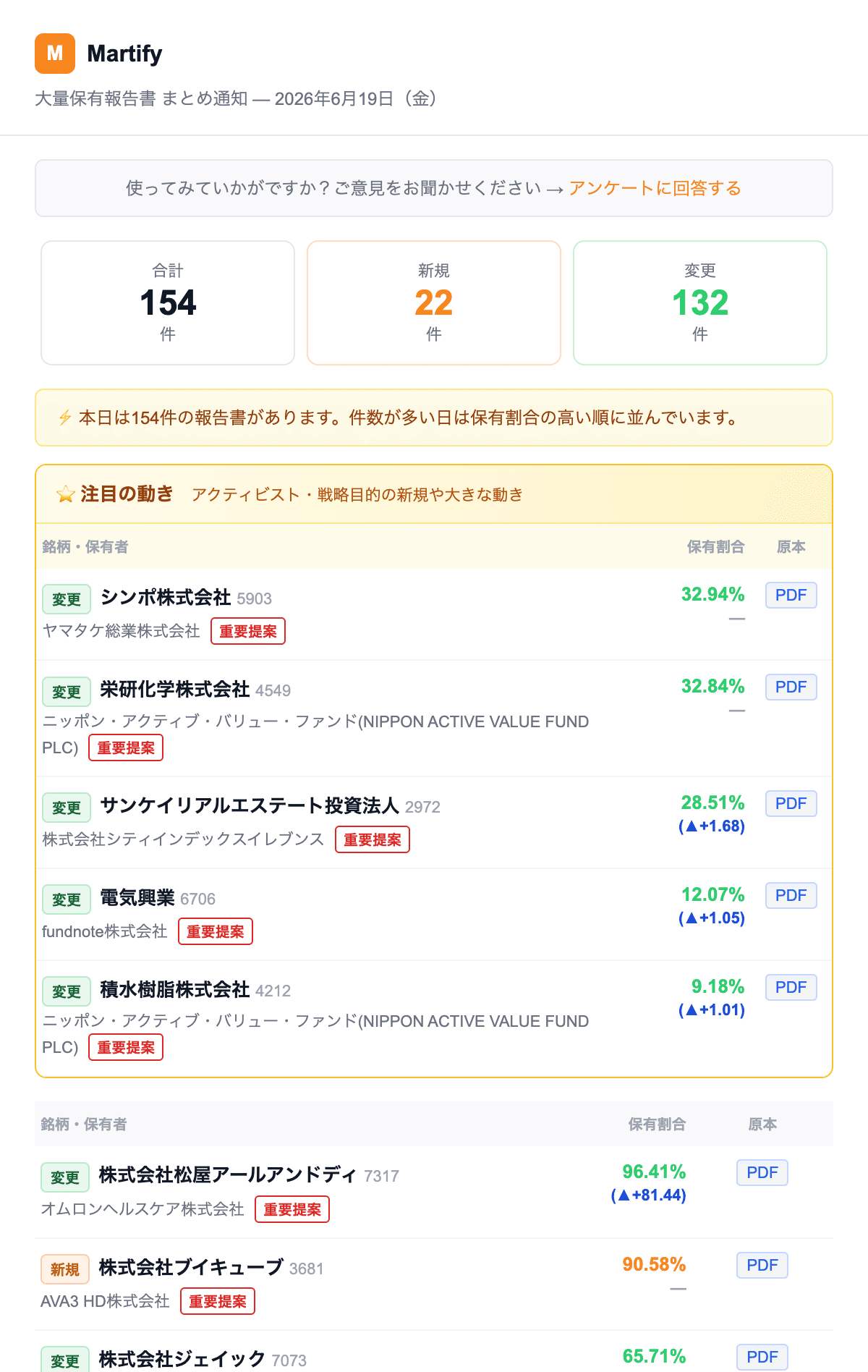Open PDF for シンポ株式会社
Screen dimensions: 868x1372
(791, 595)
